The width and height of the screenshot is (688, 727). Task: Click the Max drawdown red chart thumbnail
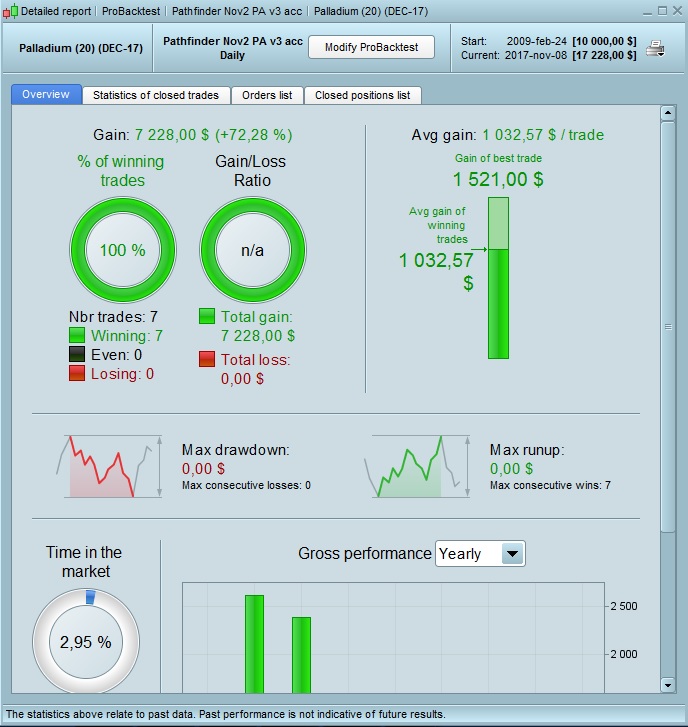point(110,466)
